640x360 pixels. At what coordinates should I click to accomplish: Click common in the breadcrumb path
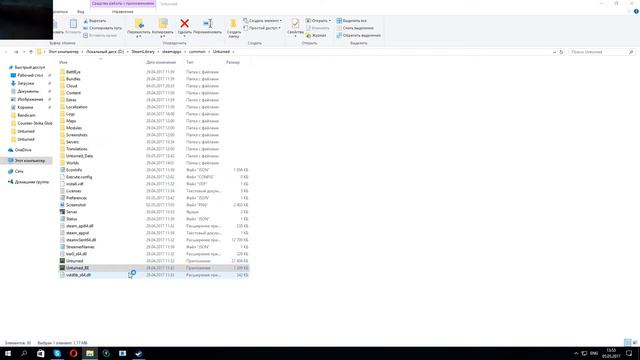click(x=197, y=52)
